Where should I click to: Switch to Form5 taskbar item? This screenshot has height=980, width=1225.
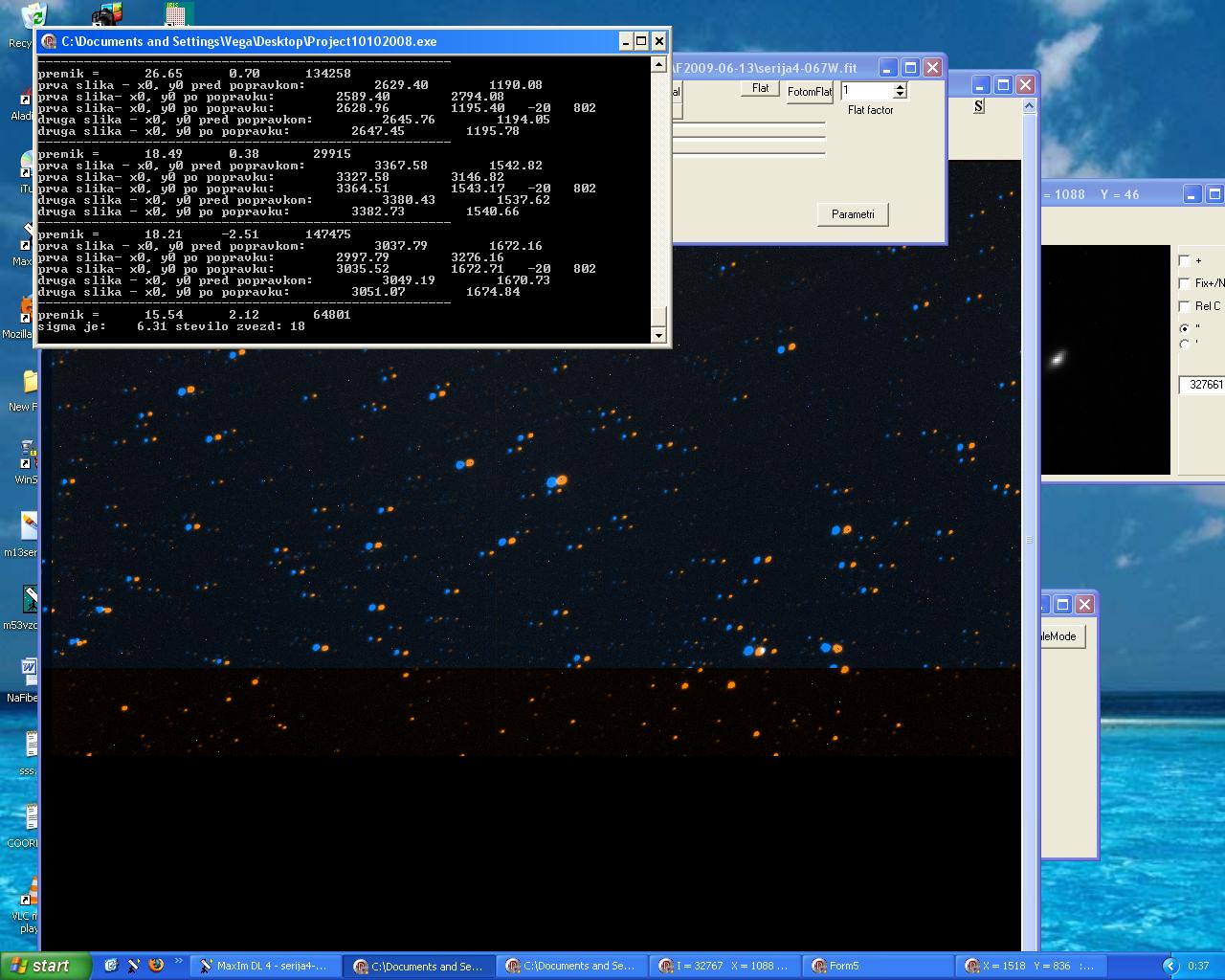(x=878, y=966)
